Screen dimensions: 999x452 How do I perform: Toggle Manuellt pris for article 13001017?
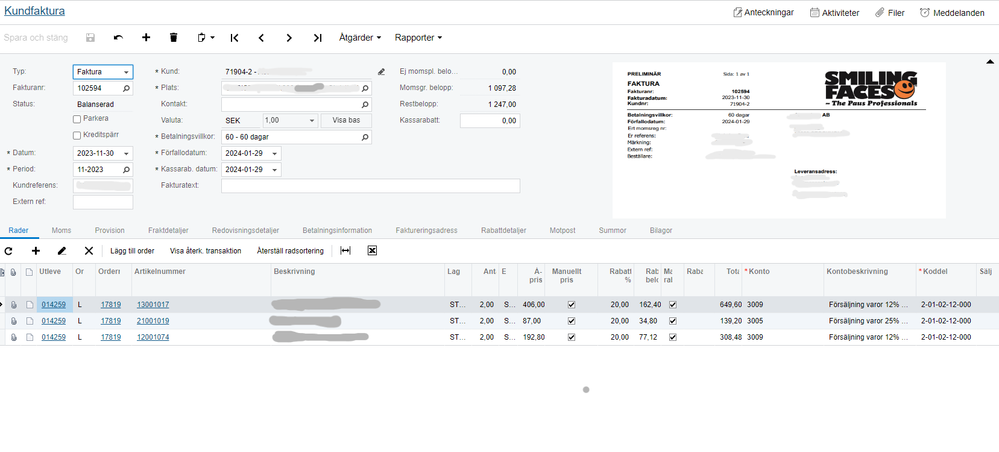click(x=571, y=305)
